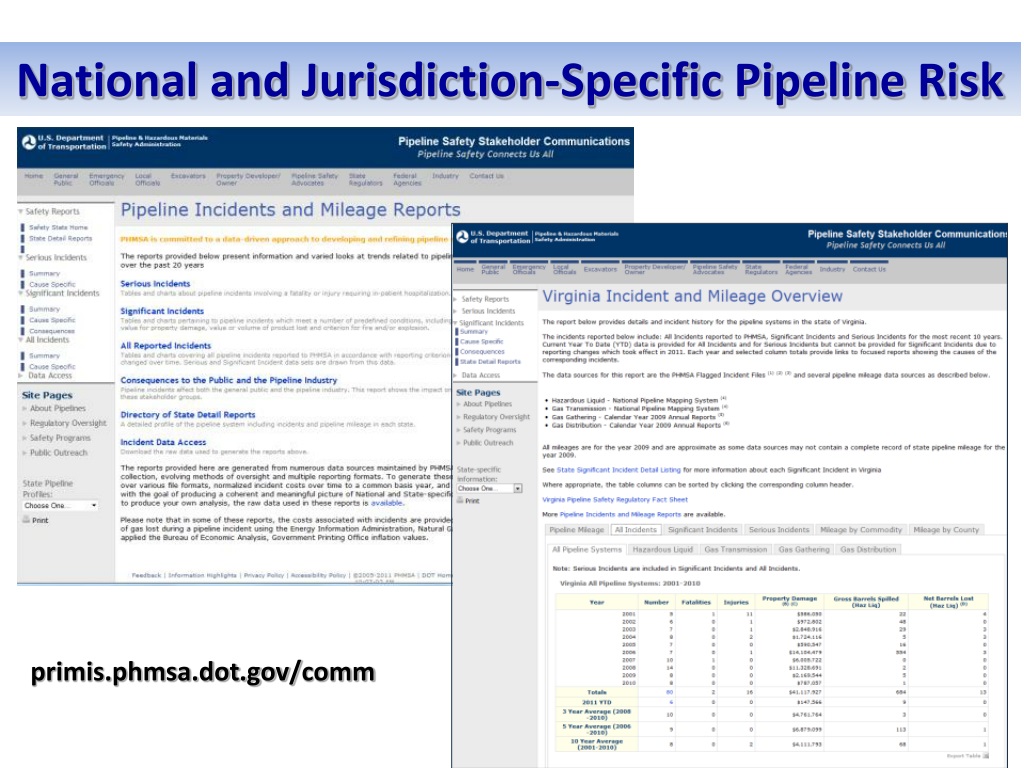Viewport: 1024px width, 768px height.
Task: Click Contact Us in the Virginia page nav bar
Action: [869, 269]
